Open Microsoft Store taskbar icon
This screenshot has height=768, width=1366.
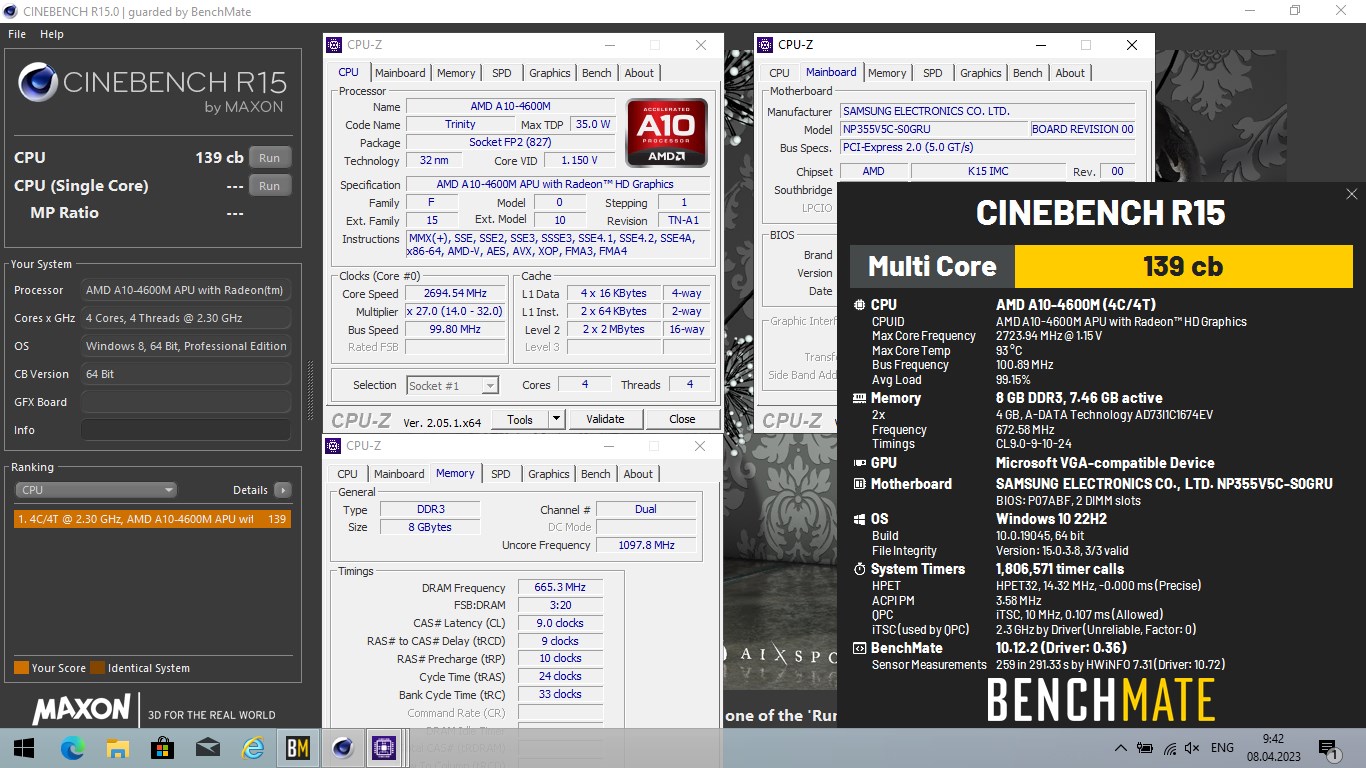162,748
